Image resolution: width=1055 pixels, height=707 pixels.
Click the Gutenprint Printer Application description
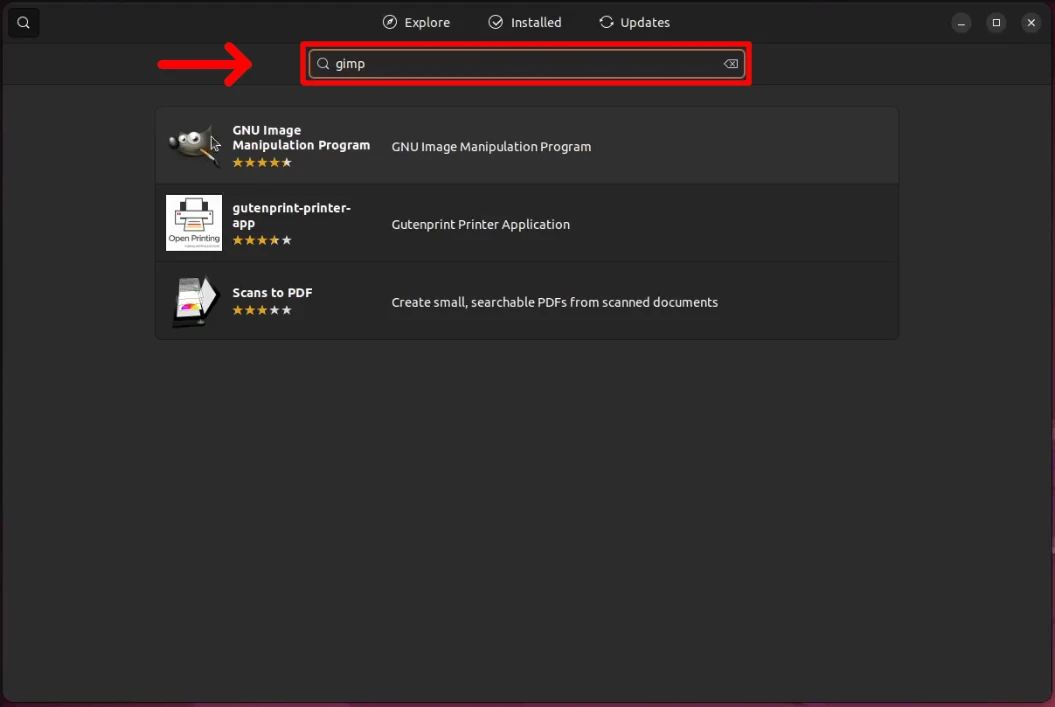(x=480, y=225)
